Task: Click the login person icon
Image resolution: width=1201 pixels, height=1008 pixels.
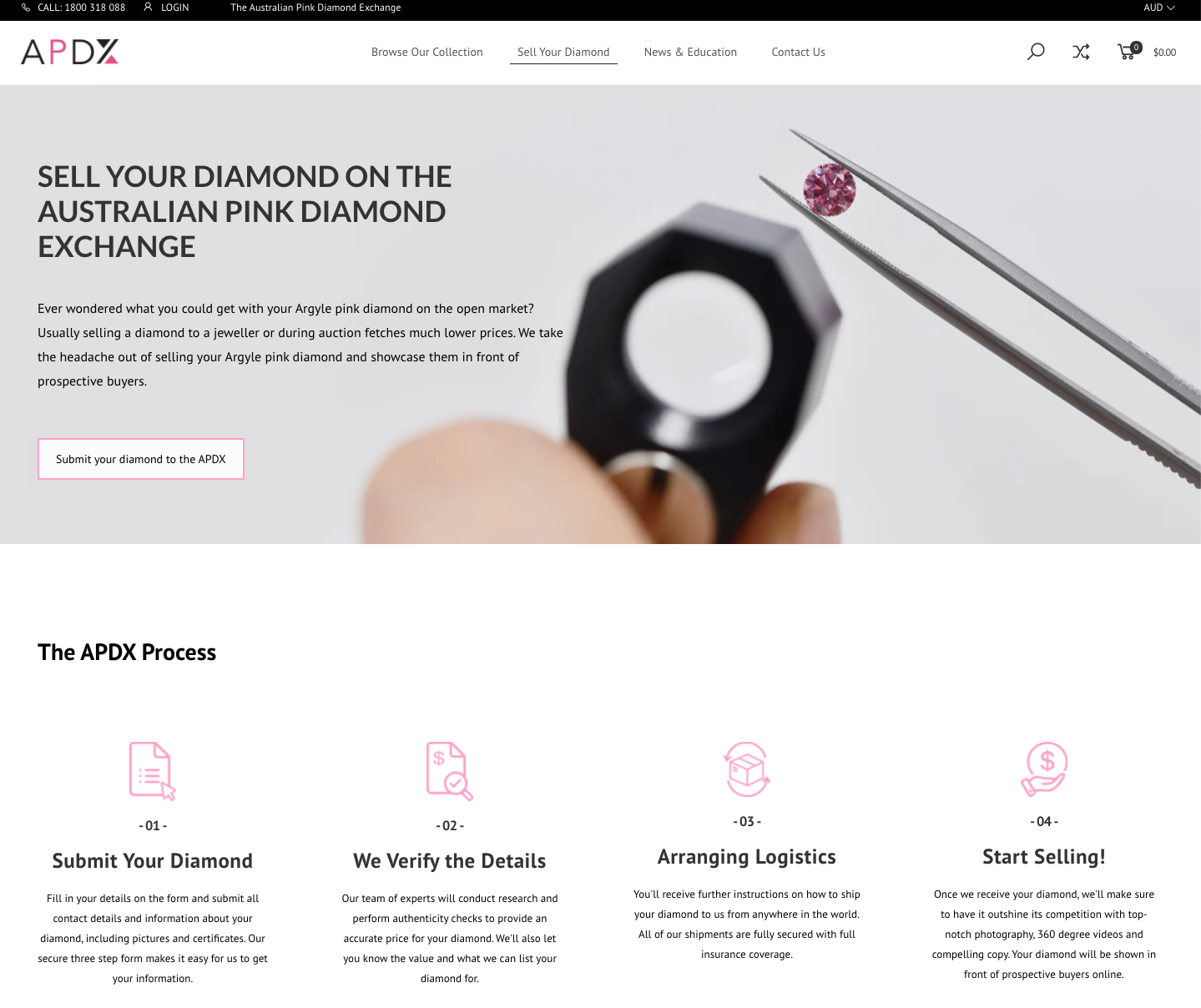Action: pos(148,7)
